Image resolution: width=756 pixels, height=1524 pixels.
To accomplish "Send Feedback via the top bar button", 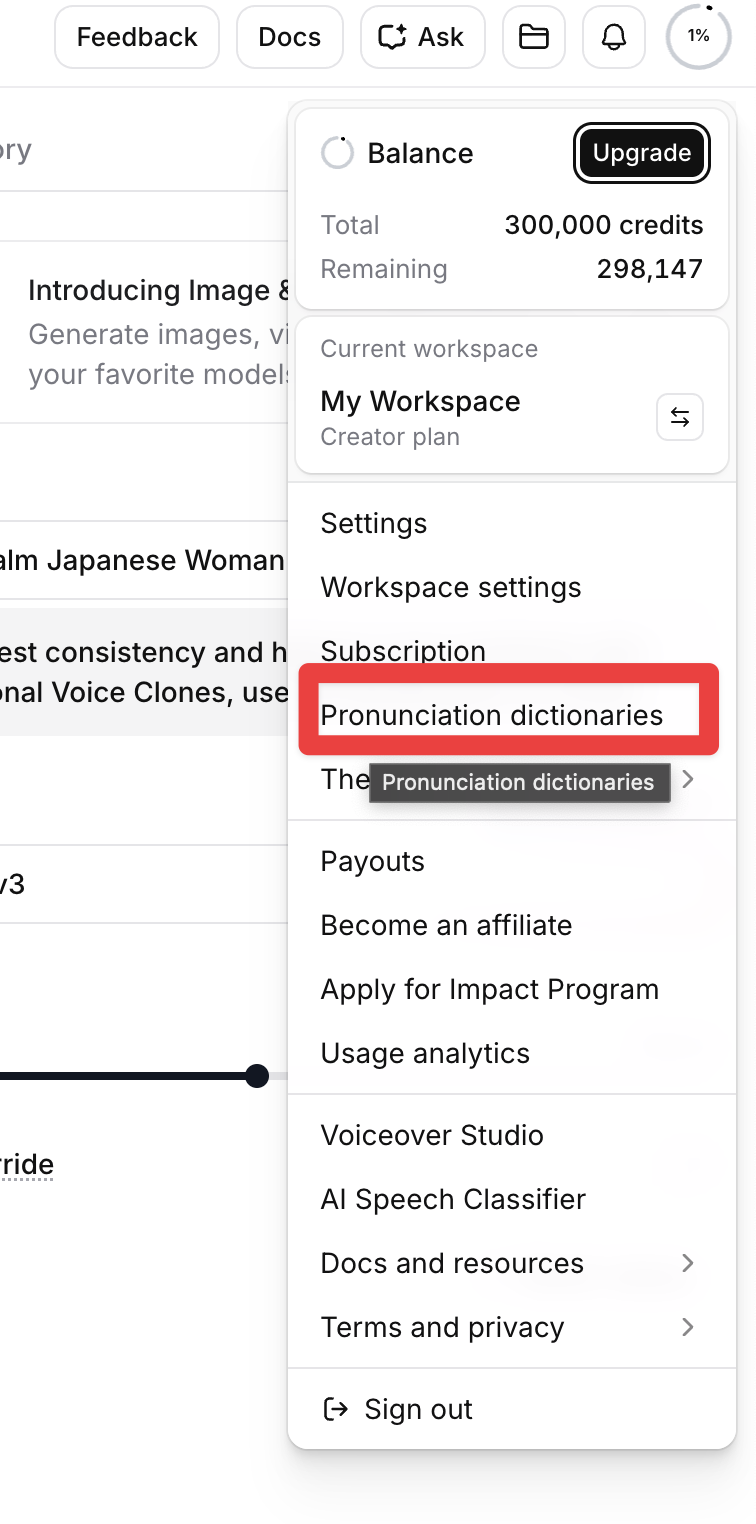I will coord(137,38).
